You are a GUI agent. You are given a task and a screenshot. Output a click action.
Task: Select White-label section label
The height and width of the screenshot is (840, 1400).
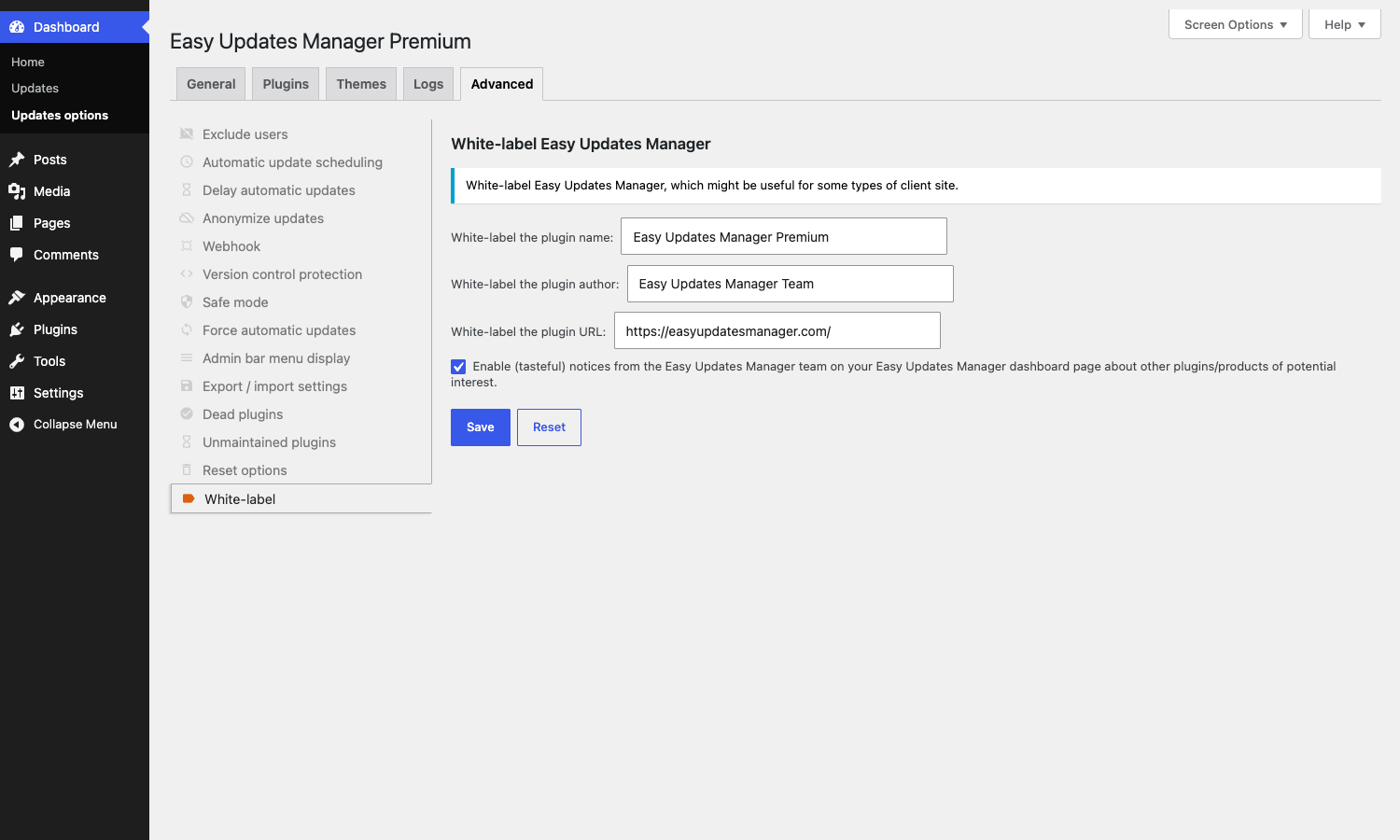tap(240, 499)
